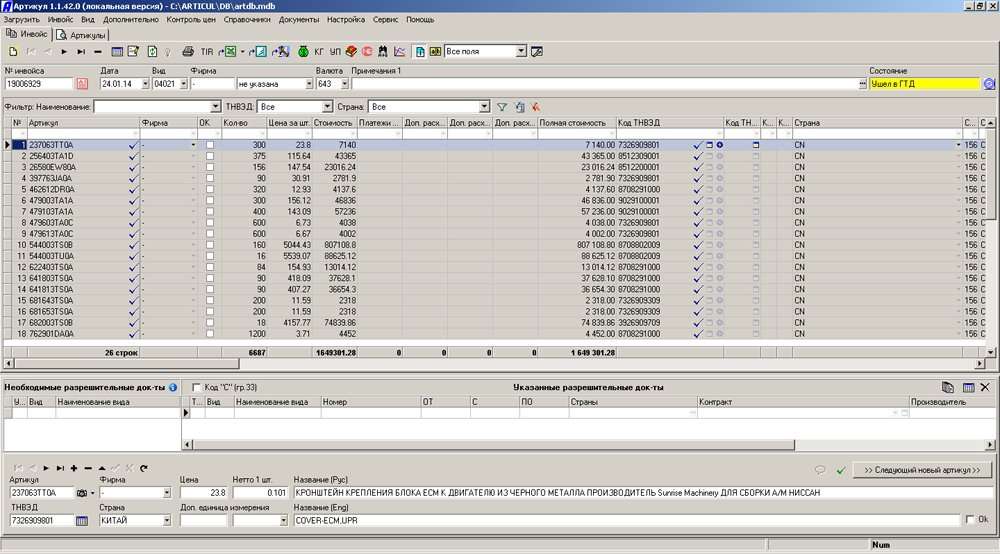Click the plus add-record icon in bottom navigator
This screenshot has width=1000, height=554.
pyautogui.click(x=74, y=469)
